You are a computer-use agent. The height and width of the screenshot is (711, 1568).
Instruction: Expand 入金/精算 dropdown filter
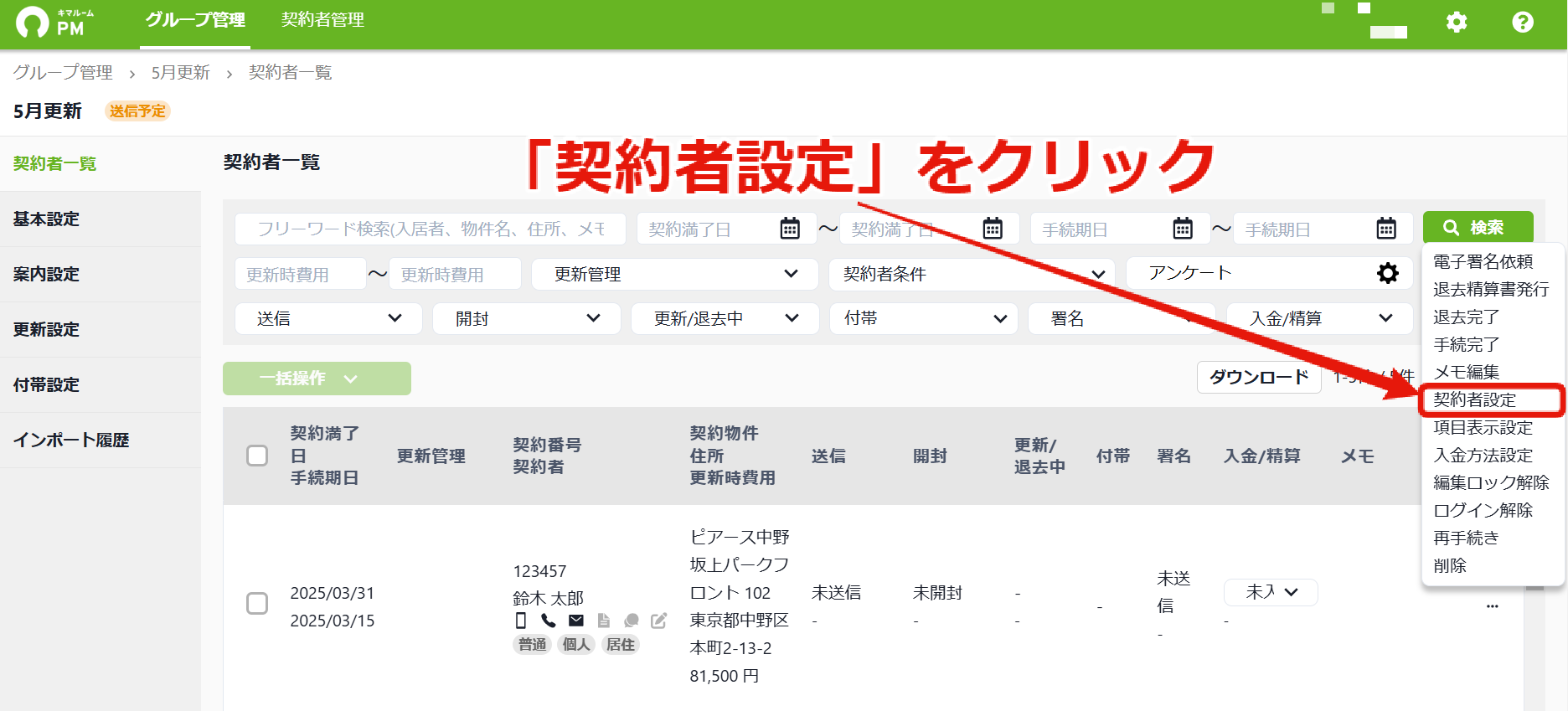pyautogui.click(x=1321, y=318)
